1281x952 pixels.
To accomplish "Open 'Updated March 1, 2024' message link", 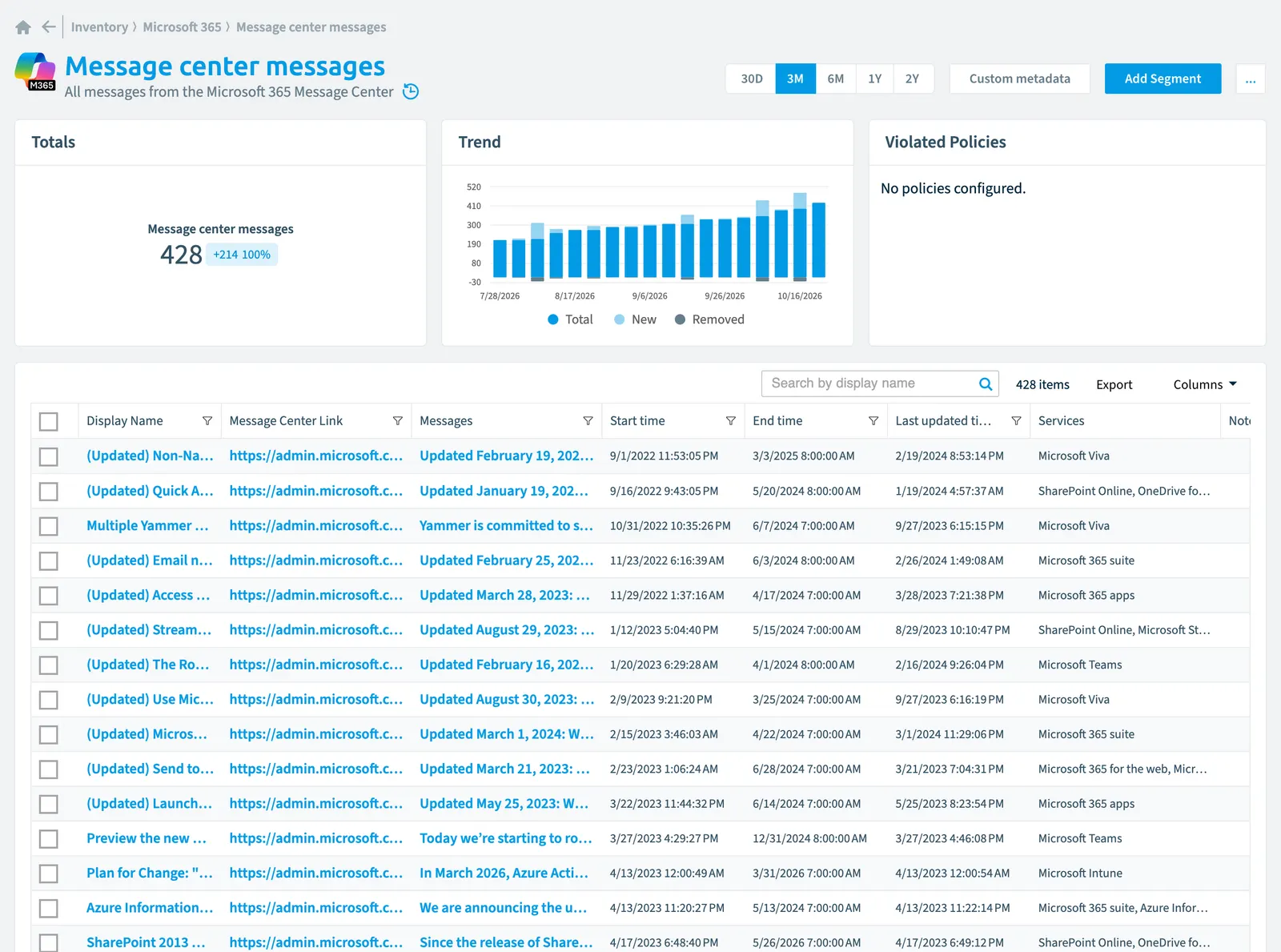I will tap(506, 733).
